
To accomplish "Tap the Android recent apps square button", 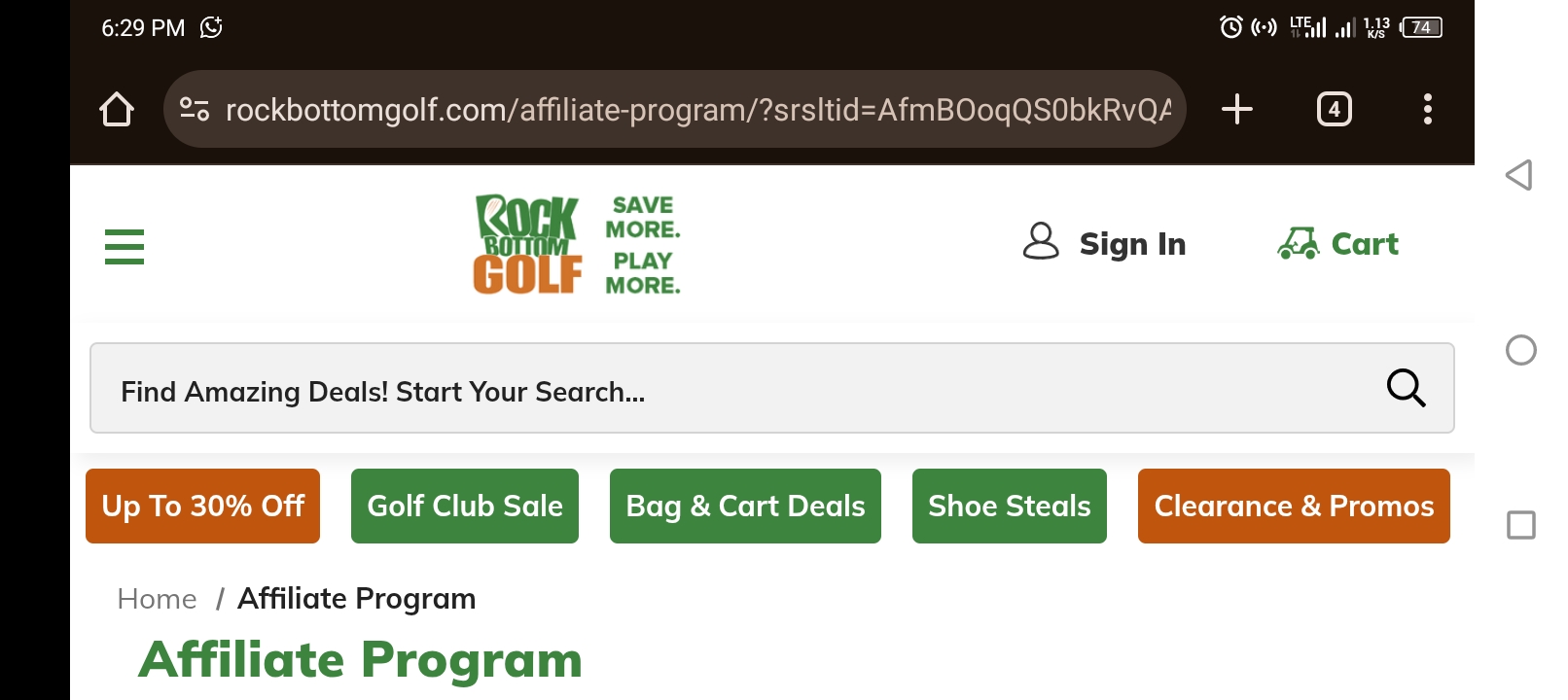I will [1520, 525].
